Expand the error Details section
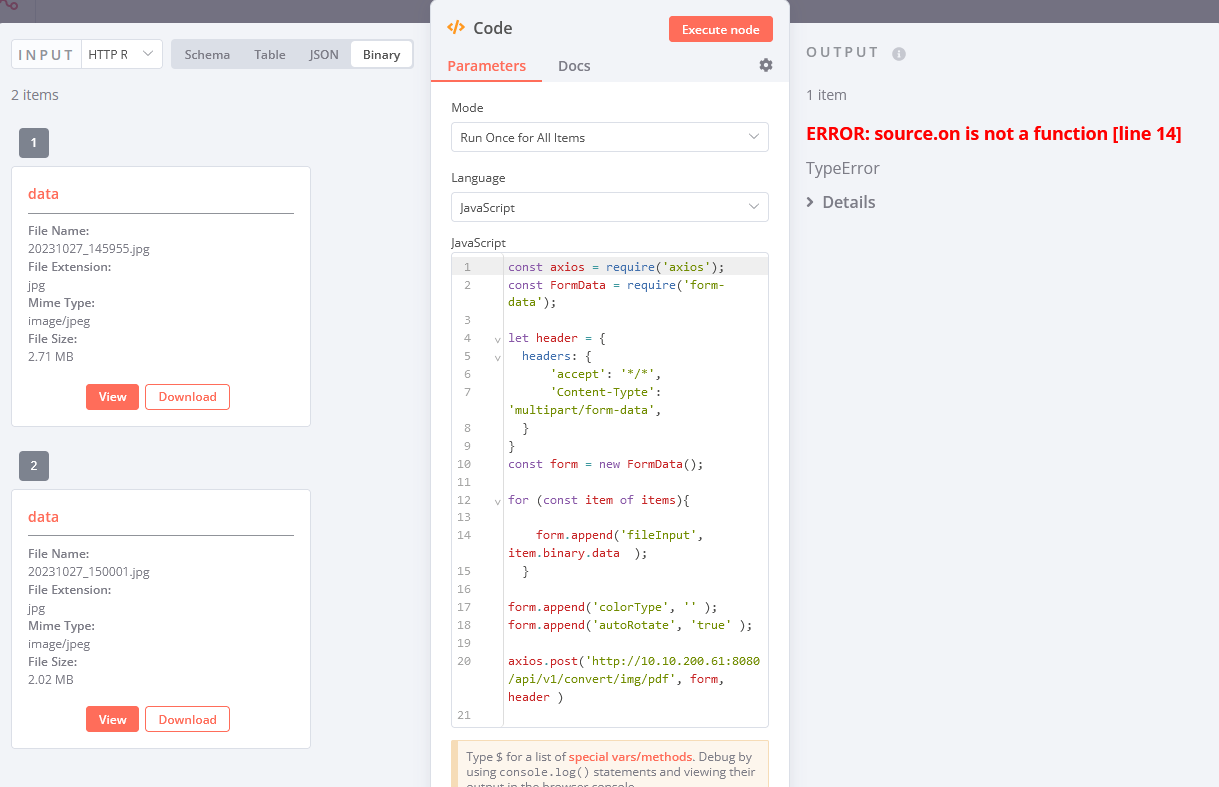 coord(840,202)
